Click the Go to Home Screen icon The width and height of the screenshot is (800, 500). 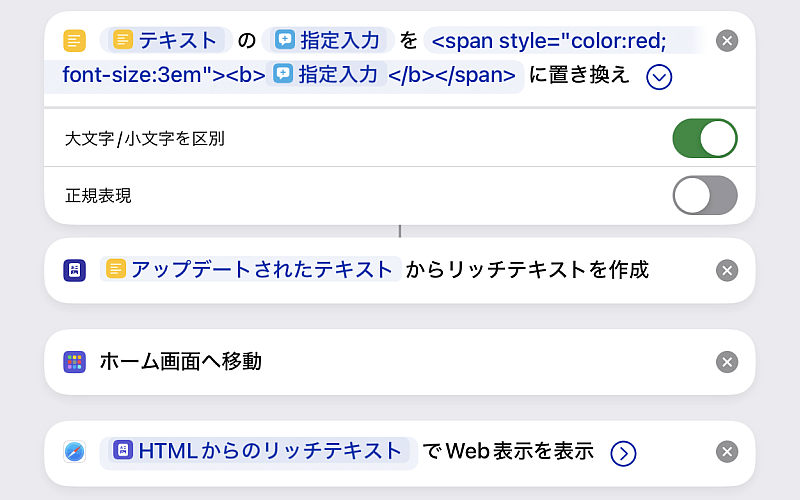pyautogui.click(x=74, y=362)
